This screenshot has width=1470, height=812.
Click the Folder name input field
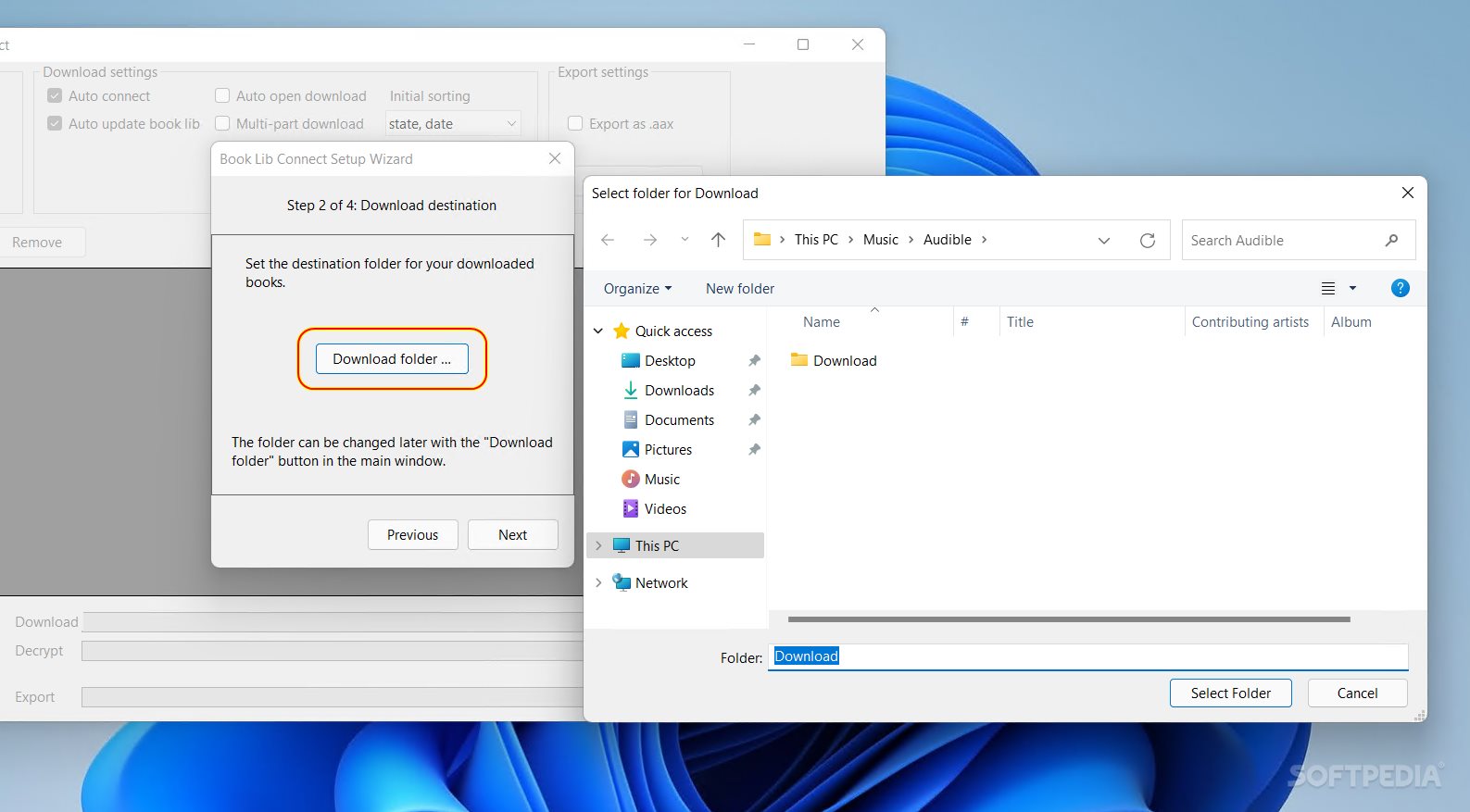coord(1088,656)
